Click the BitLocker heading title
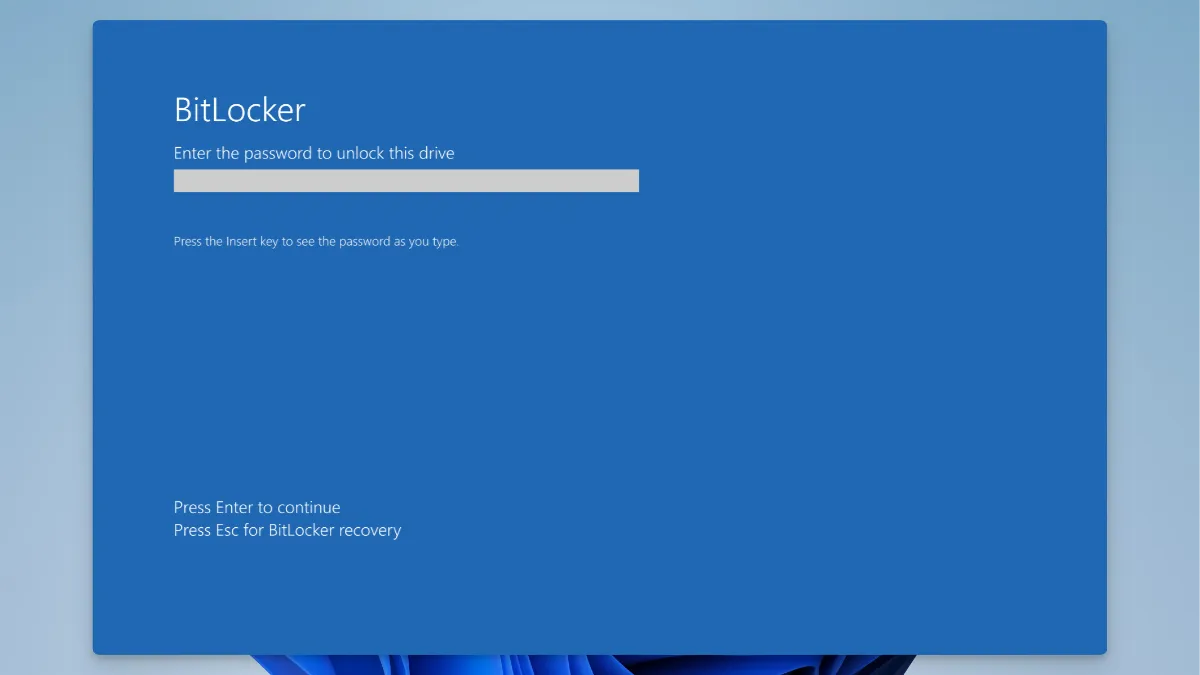The height and width of the screenshot is (675, 1200). [x=239, y=109]
